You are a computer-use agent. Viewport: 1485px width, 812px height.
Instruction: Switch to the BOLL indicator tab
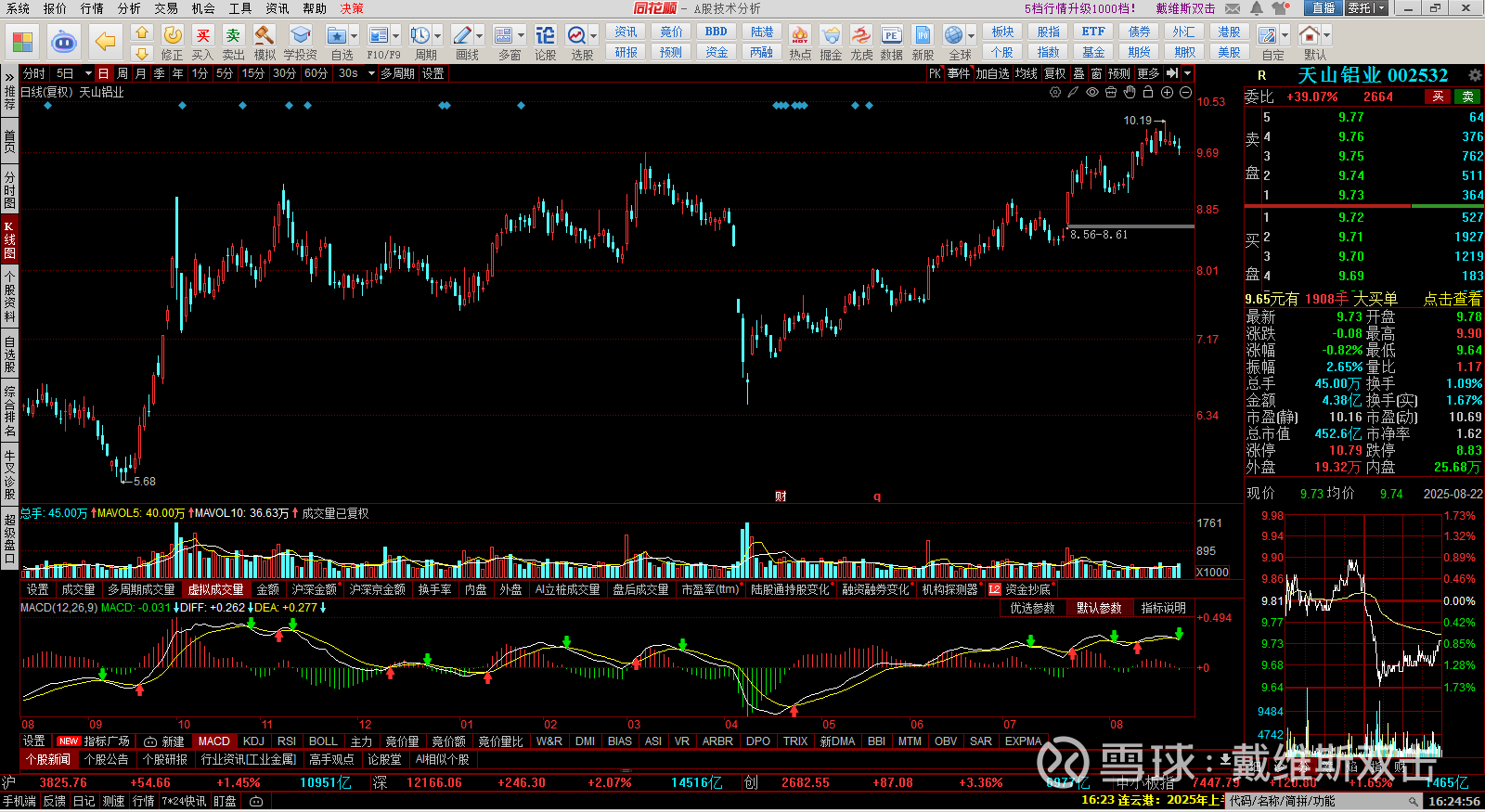[x=323, y=741]
